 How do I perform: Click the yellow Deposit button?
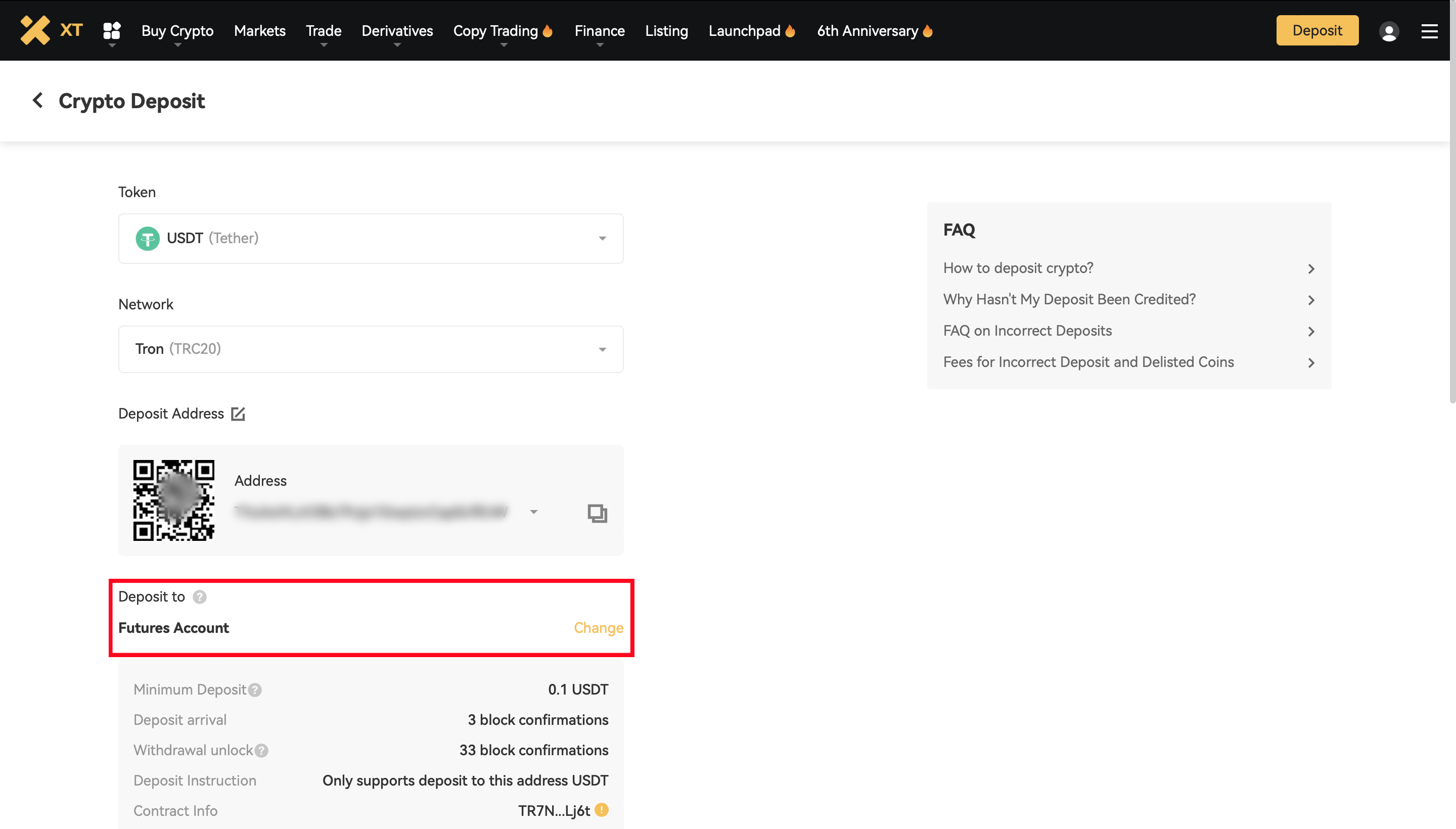tap(1316, 30)
